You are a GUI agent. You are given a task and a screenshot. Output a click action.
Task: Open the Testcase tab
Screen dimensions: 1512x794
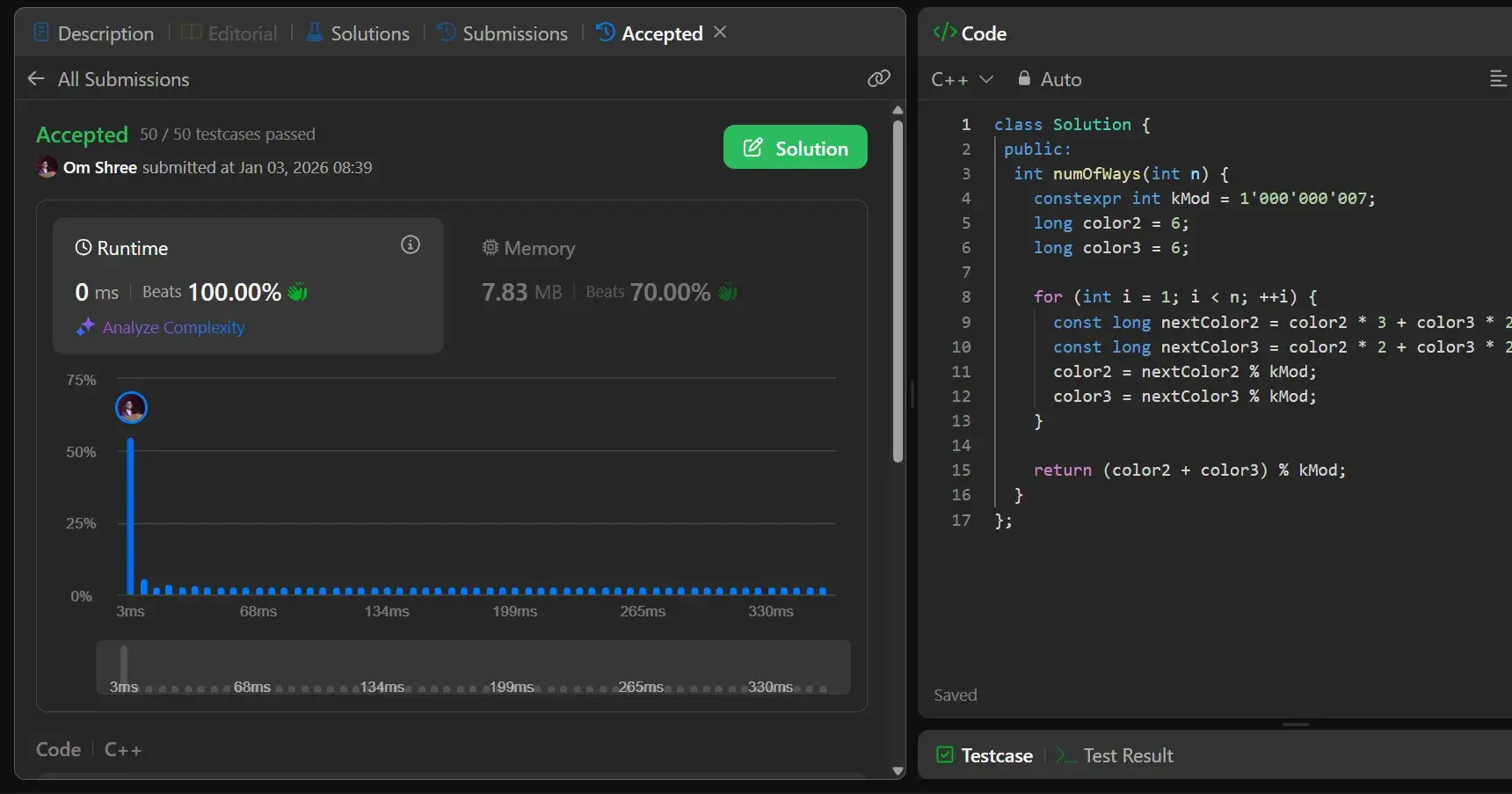click(985, 755)
